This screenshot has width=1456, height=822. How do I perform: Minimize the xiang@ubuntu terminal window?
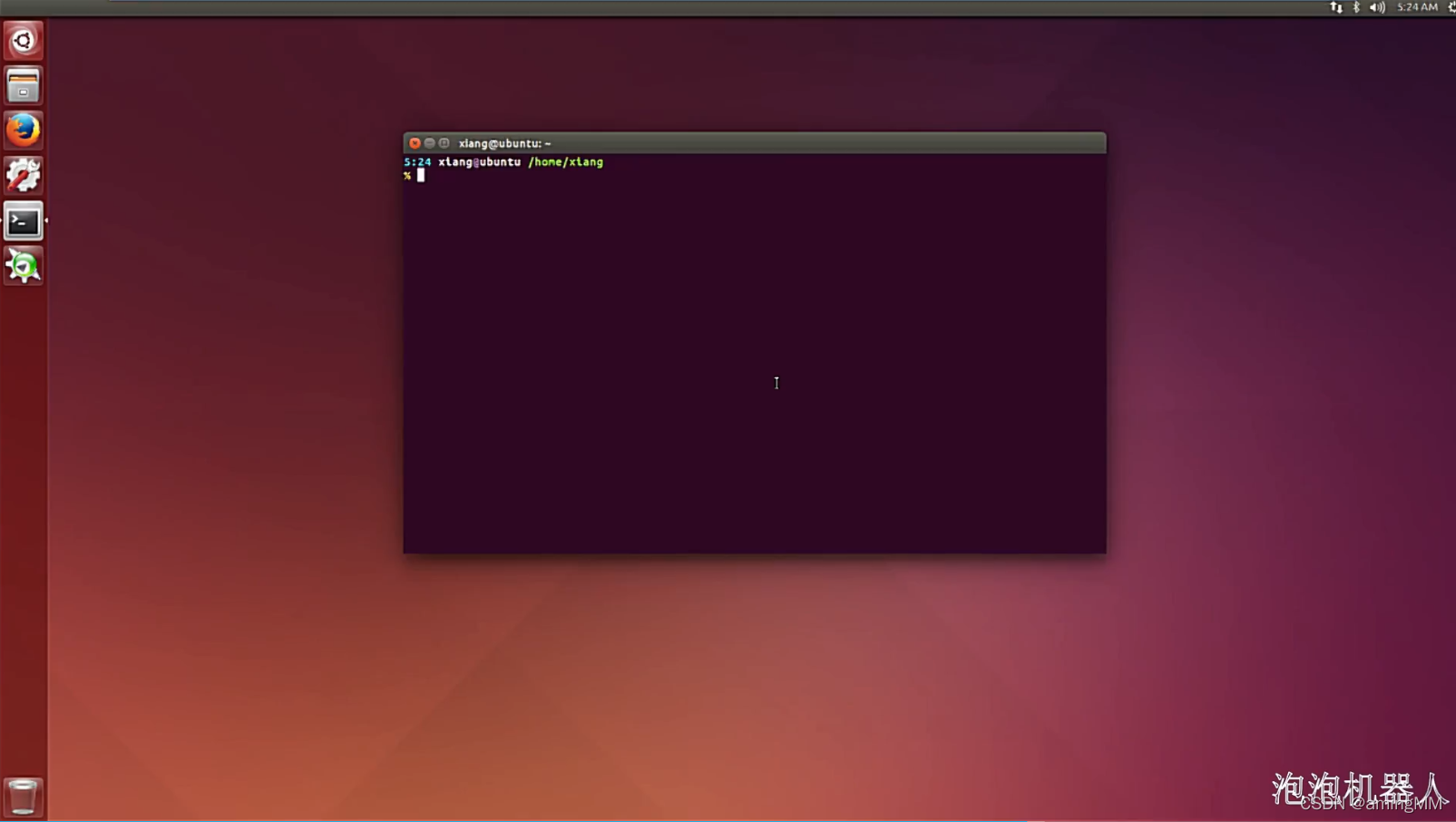tap(429, 143)
